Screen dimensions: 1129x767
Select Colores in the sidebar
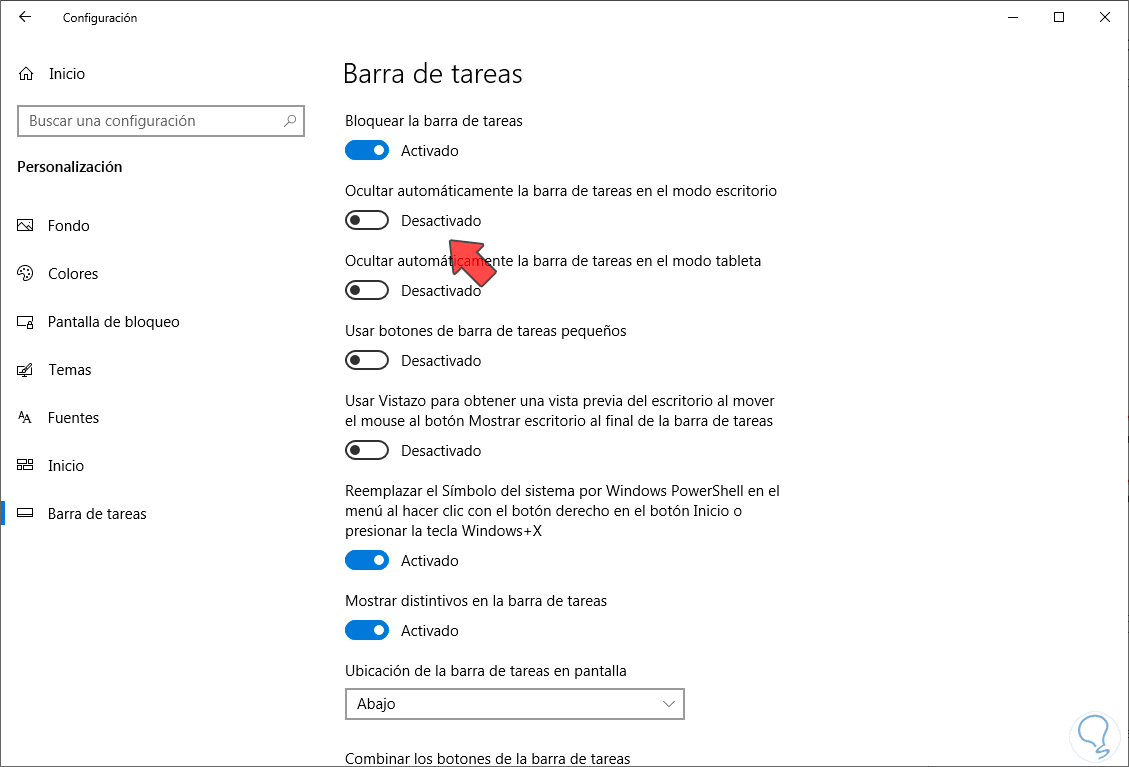[73, 274]
